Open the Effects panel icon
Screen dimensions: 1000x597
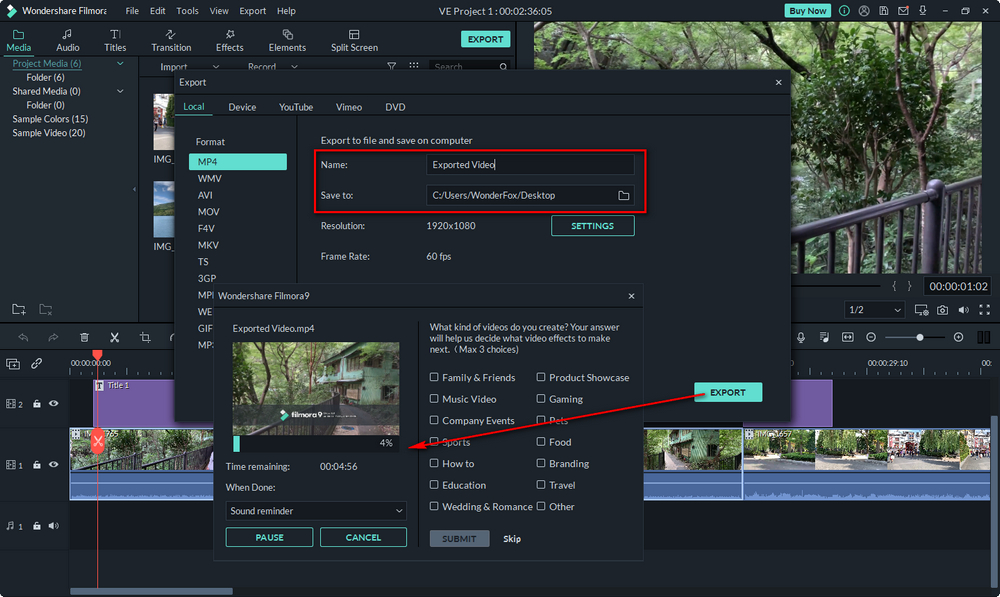[x=230, y=34]
